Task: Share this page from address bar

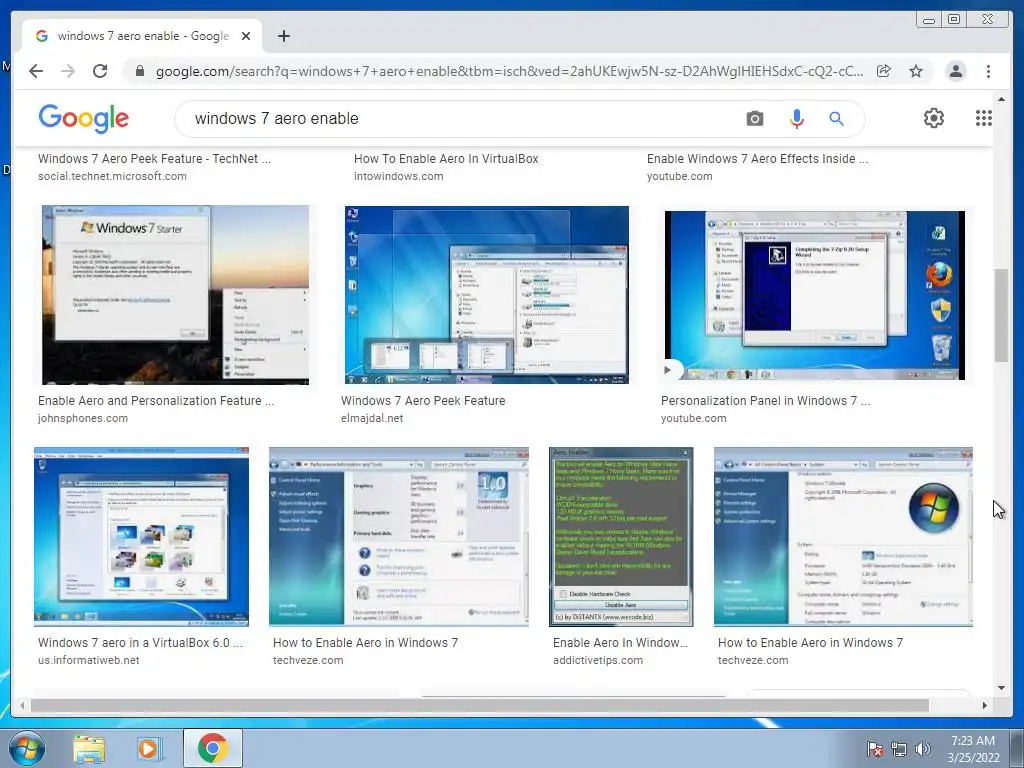Action: [884, 71]
